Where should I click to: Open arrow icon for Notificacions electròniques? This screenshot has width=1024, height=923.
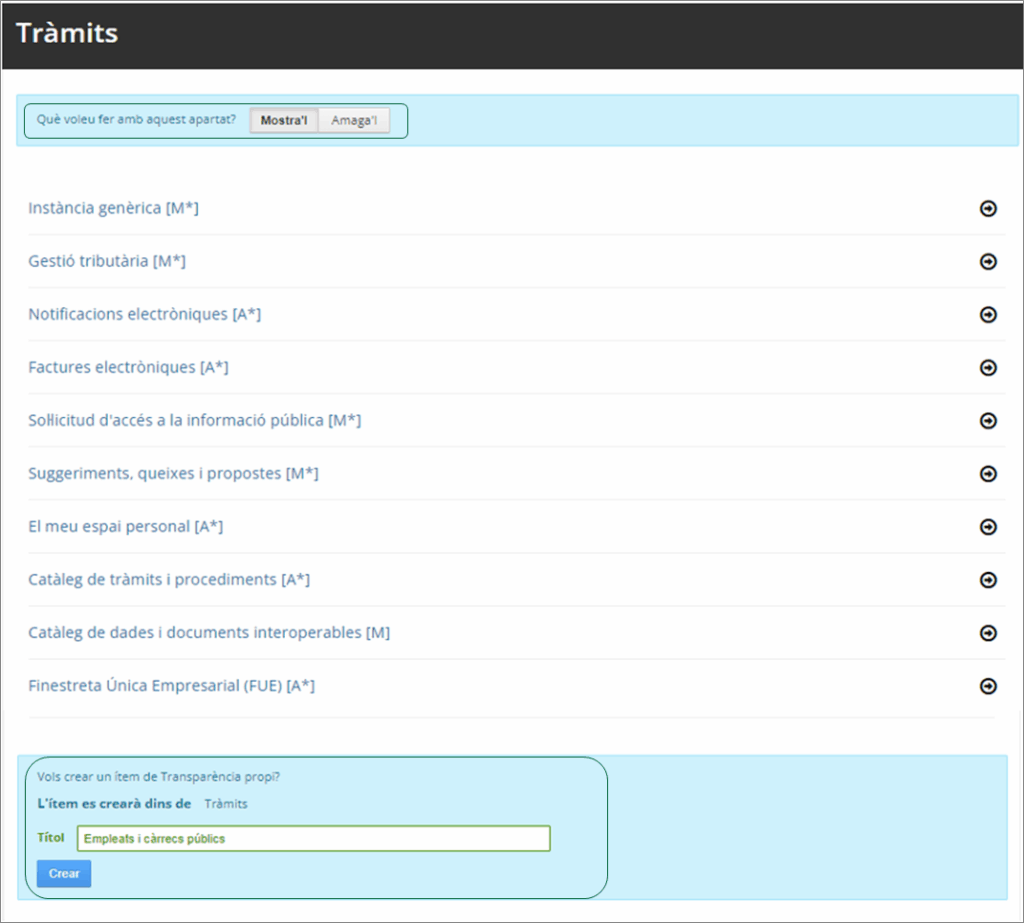tap(988, 315)
